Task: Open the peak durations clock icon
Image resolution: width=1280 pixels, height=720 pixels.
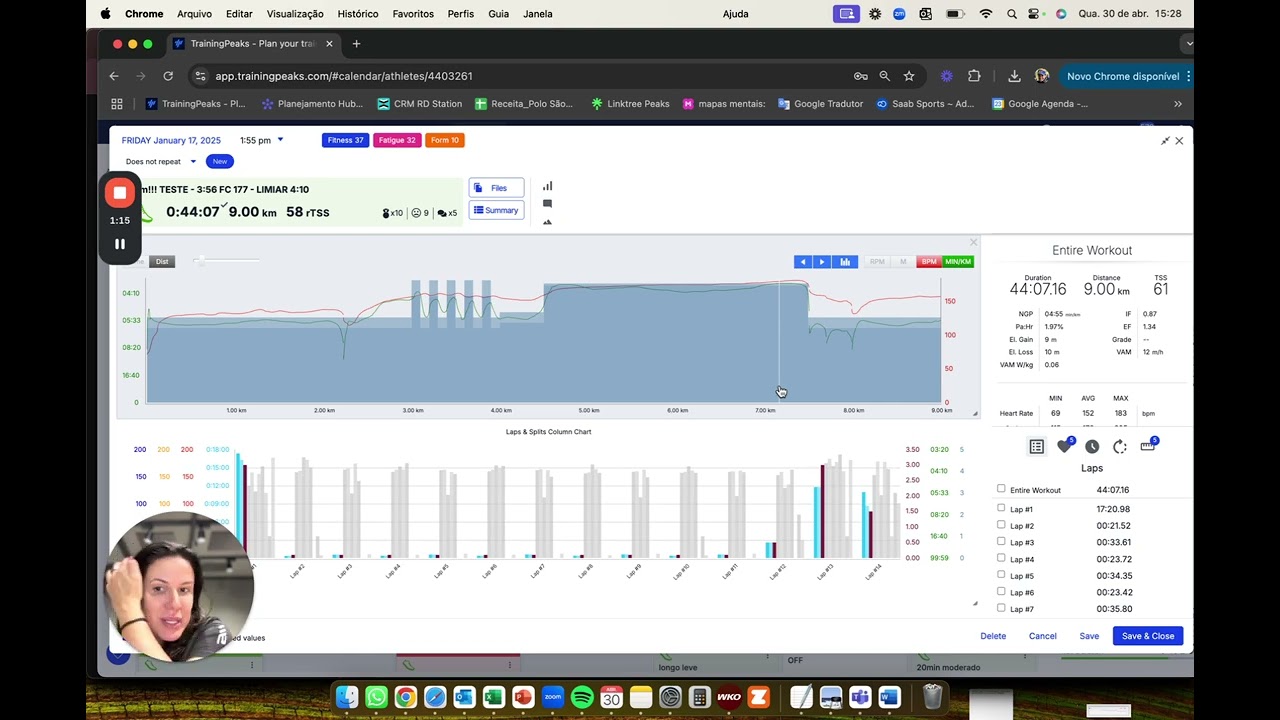Action: (1092, 447)
